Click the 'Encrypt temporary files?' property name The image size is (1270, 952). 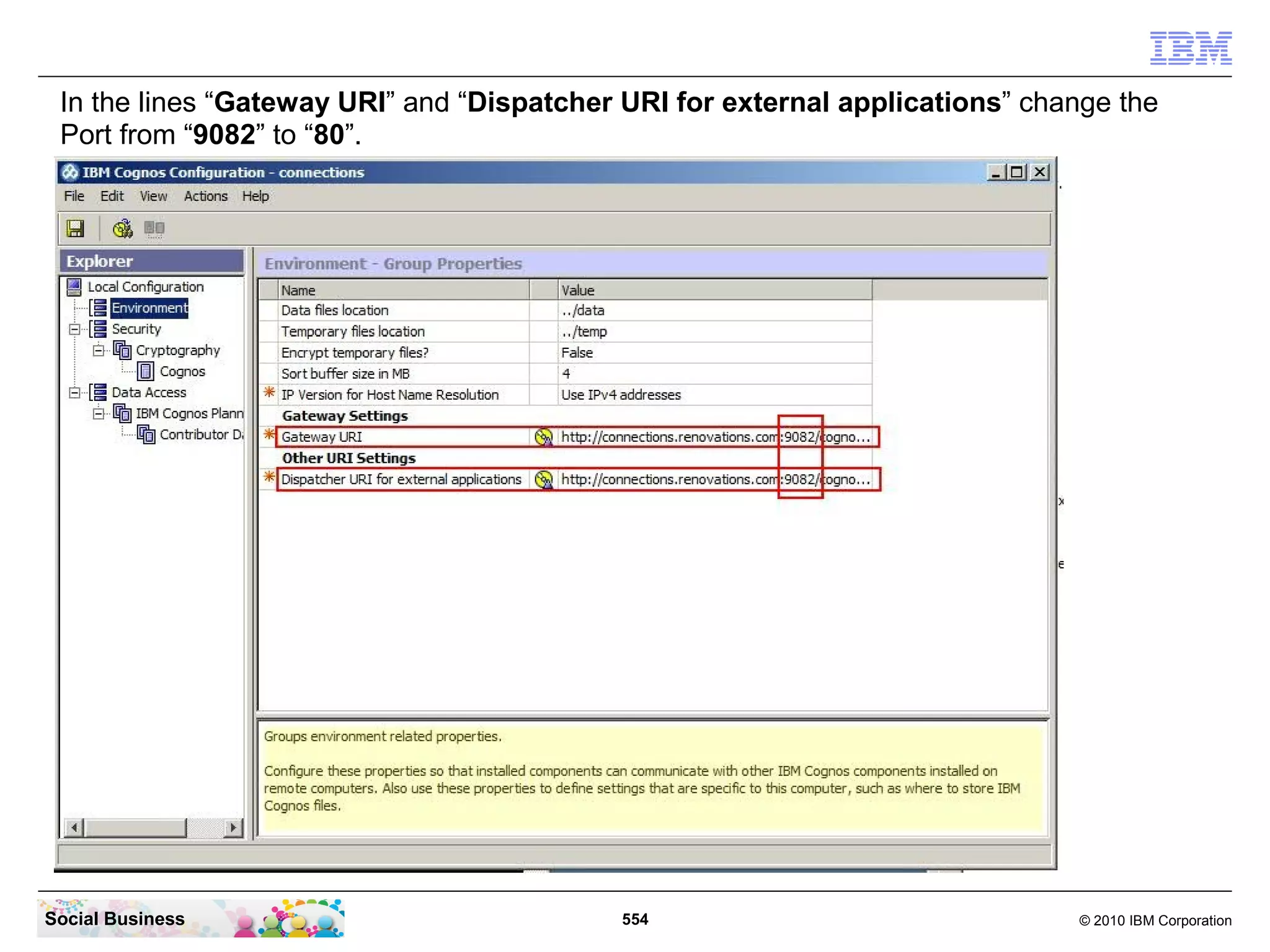[355, 353]
